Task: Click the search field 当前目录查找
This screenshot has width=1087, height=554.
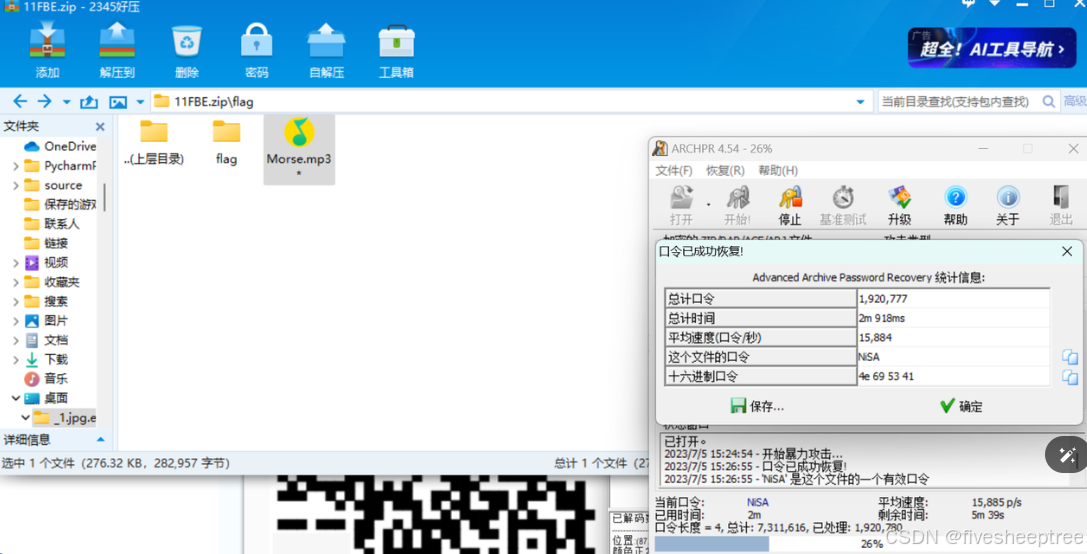Action: point(957,102)
